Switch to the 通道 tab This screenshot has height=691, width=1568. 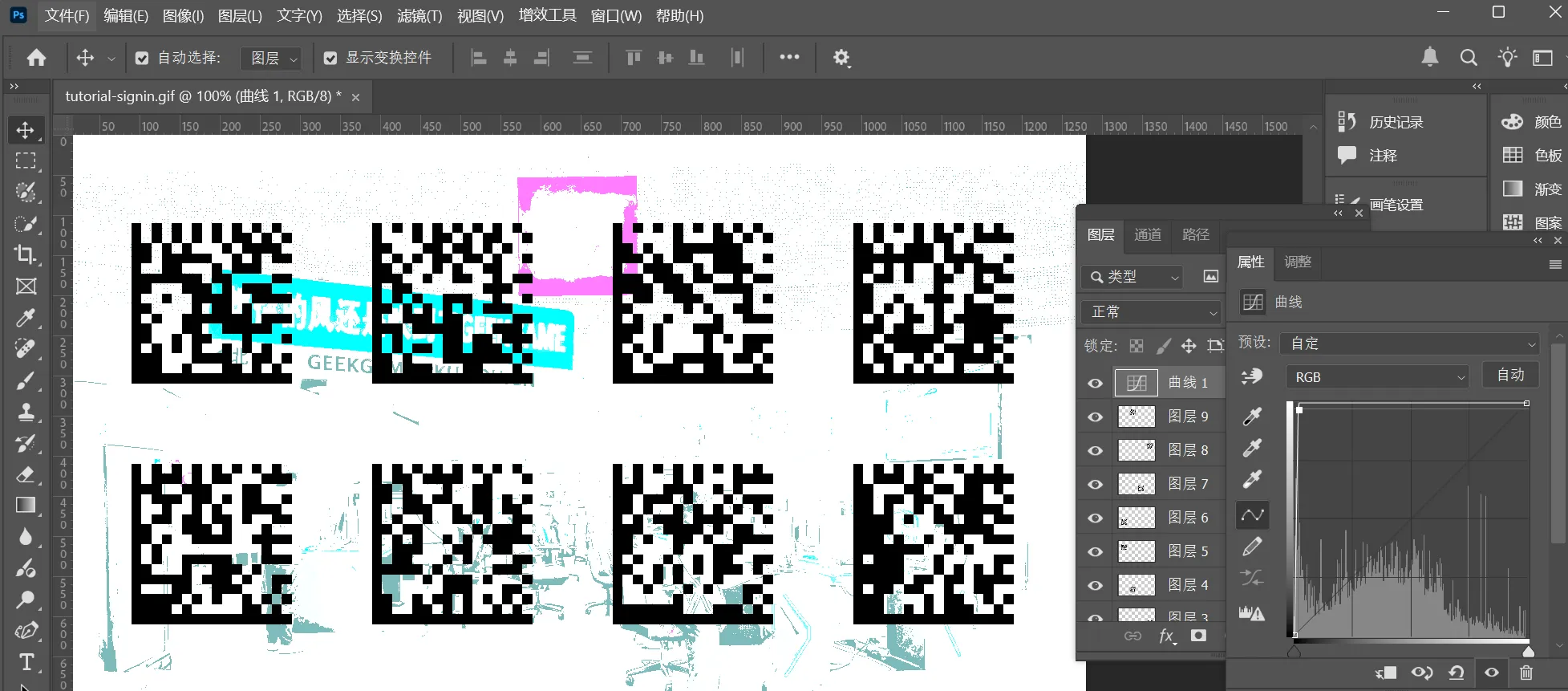(1148, 234)
